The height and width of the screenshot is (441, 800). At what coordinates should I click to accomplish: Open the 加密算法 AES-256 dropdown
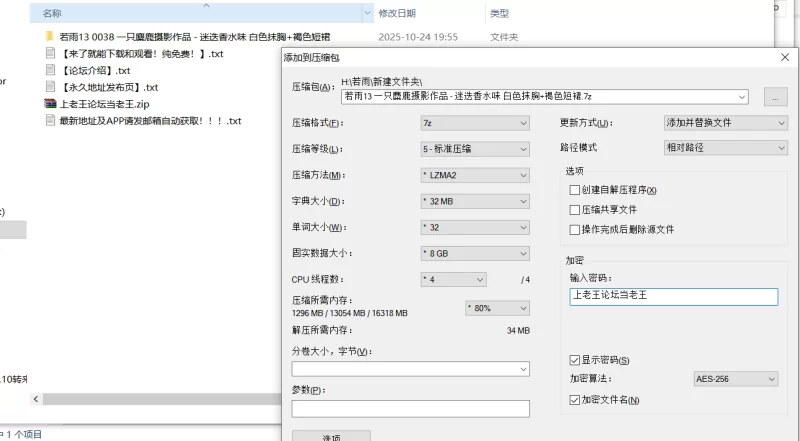pyautogui.click(x=735, y=379)
